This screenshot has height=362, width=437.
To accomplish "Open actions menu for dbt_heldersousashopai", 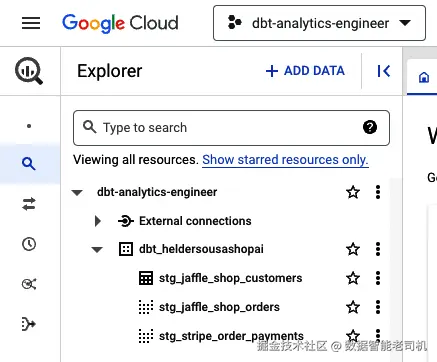I will pyautogui.click(x=378, y=249).
